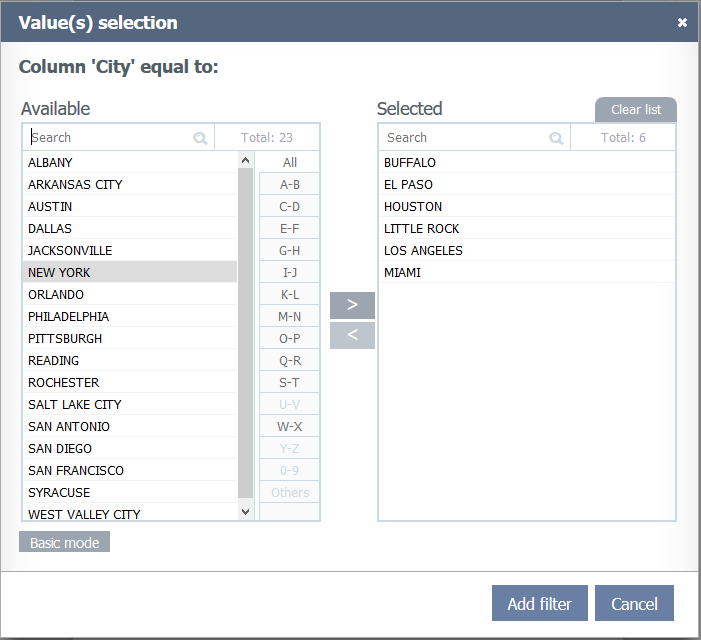
Task: Filter cities by M-N letters
Action: (289, 316)
